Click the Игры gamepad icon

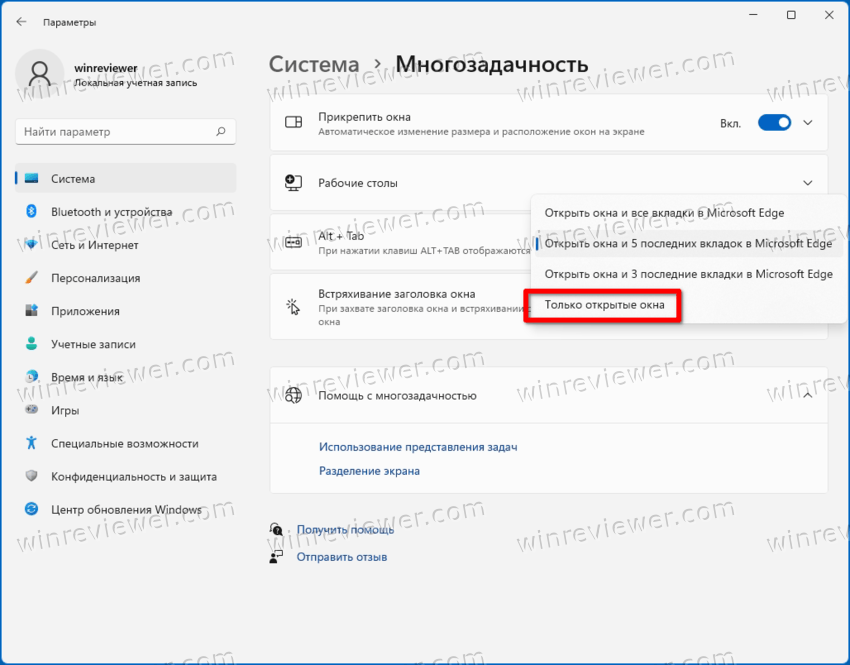click(x=31, y=410)
